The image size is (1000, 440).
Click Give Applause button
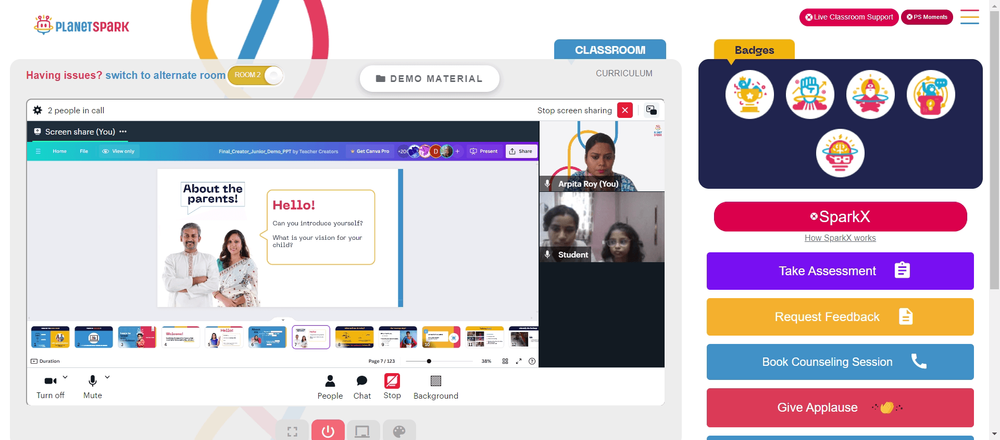tap(840, 407)
